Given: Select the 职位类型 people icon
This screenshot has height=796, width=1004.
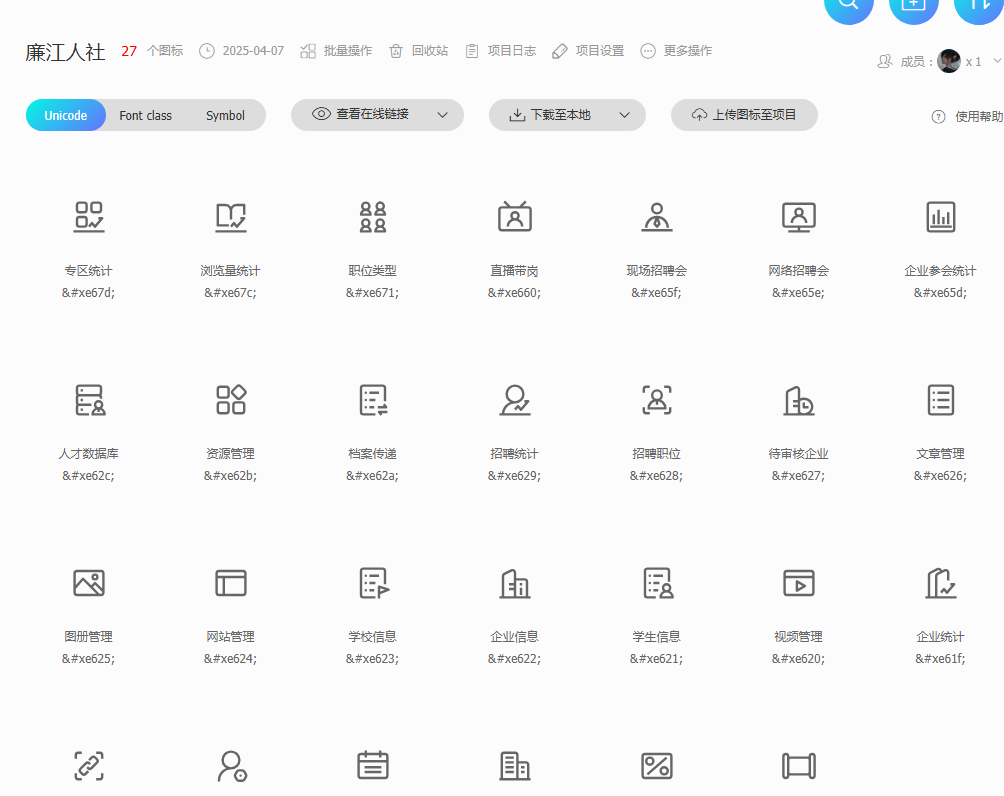Looking at the screenshot, I should pyautogui.click(x=372, y=216).
